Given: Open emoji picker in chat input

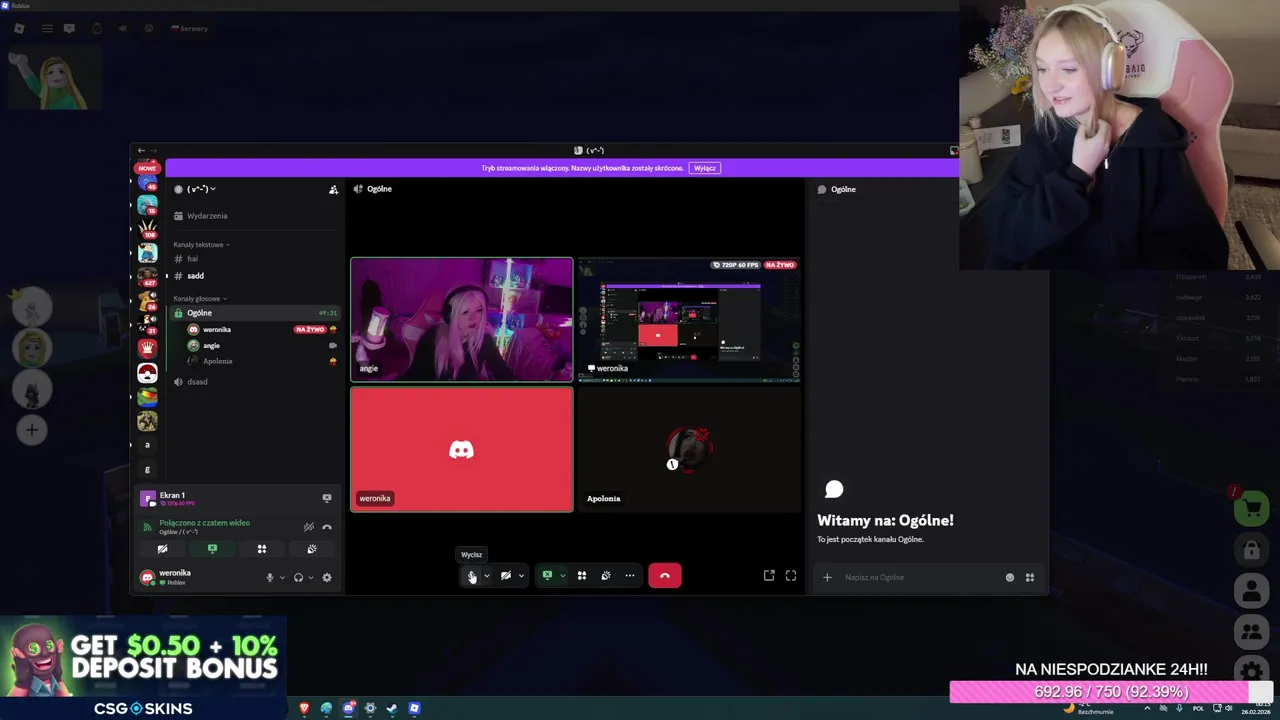Looking at the screenshot, I should (x=1010, y=577).
